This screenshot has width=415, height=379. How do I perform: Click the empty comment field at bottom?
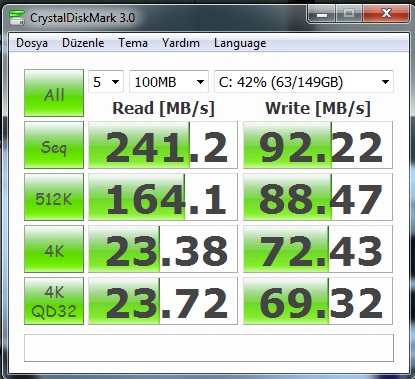209,348
